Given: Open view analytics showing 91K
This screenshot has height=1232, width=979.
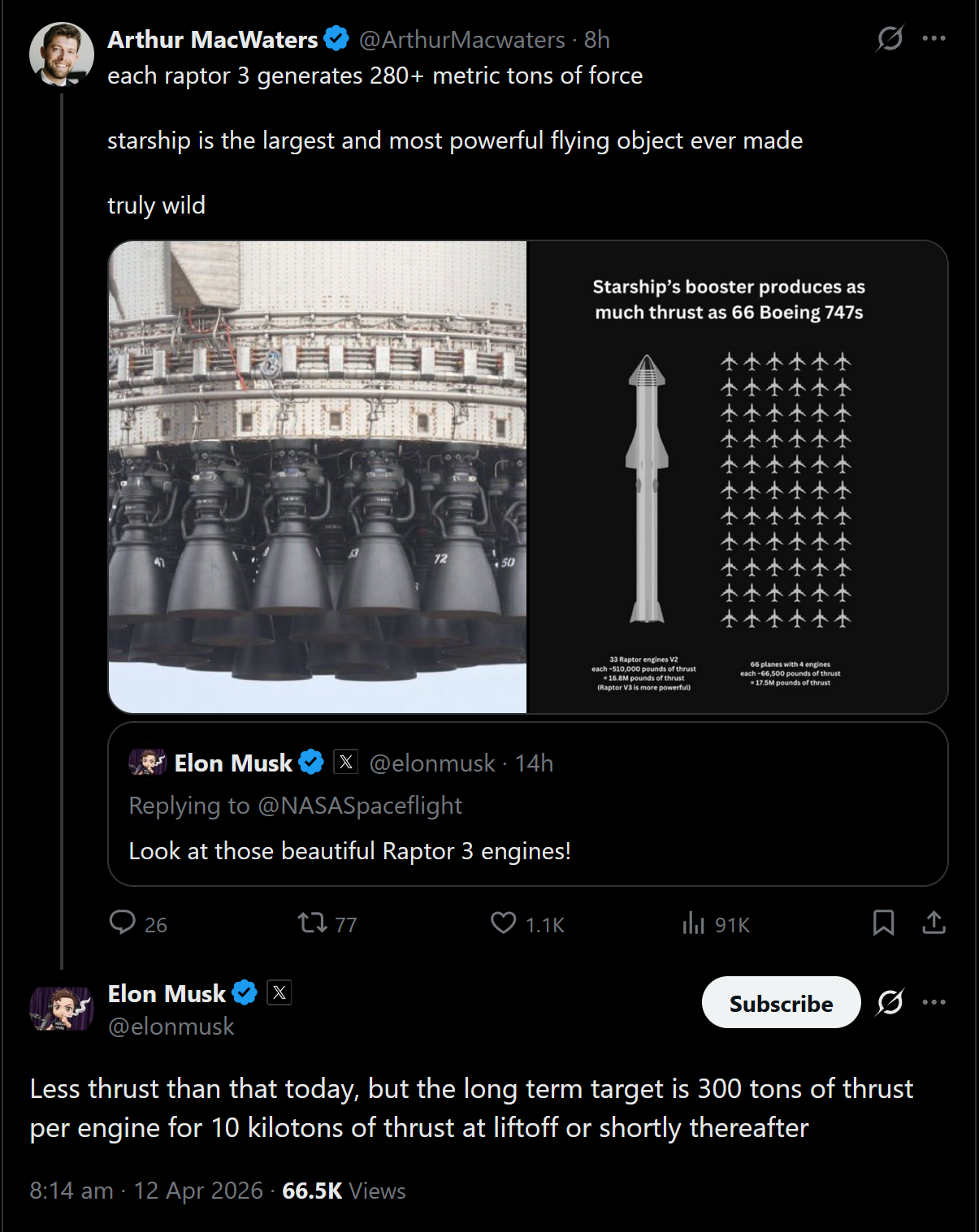Looking at the screenshot, I should coord(693,923).
